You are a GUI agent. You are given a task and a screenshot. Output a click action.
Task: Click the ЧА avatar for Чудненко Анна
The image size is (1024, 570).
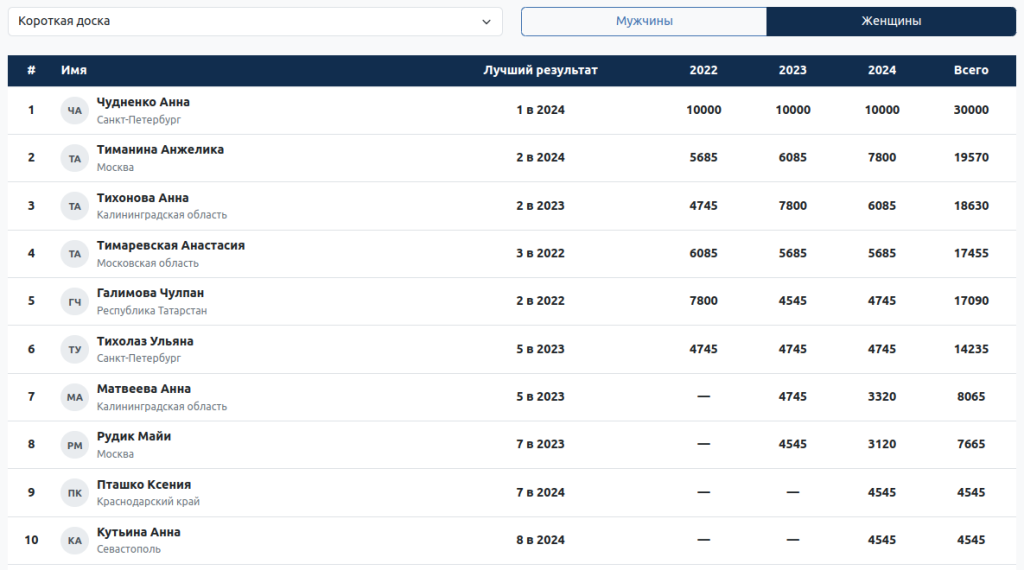[x=75, y=110]
